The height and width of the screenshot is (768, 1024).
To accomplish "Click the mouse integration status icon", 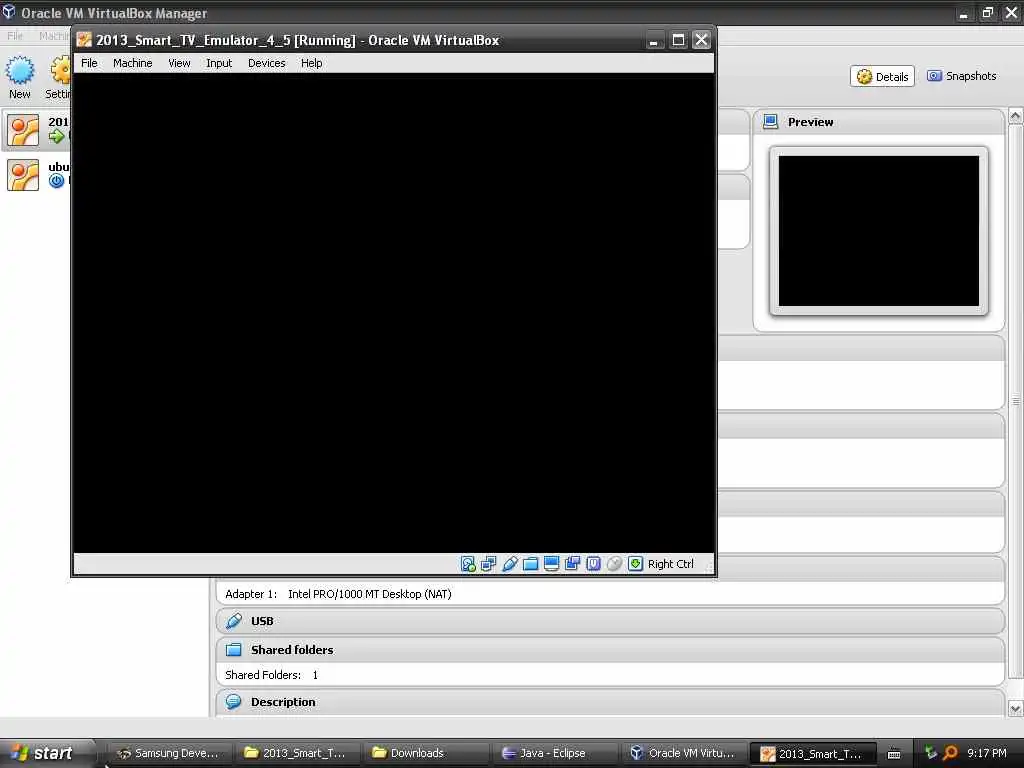I will coord(614,564).
